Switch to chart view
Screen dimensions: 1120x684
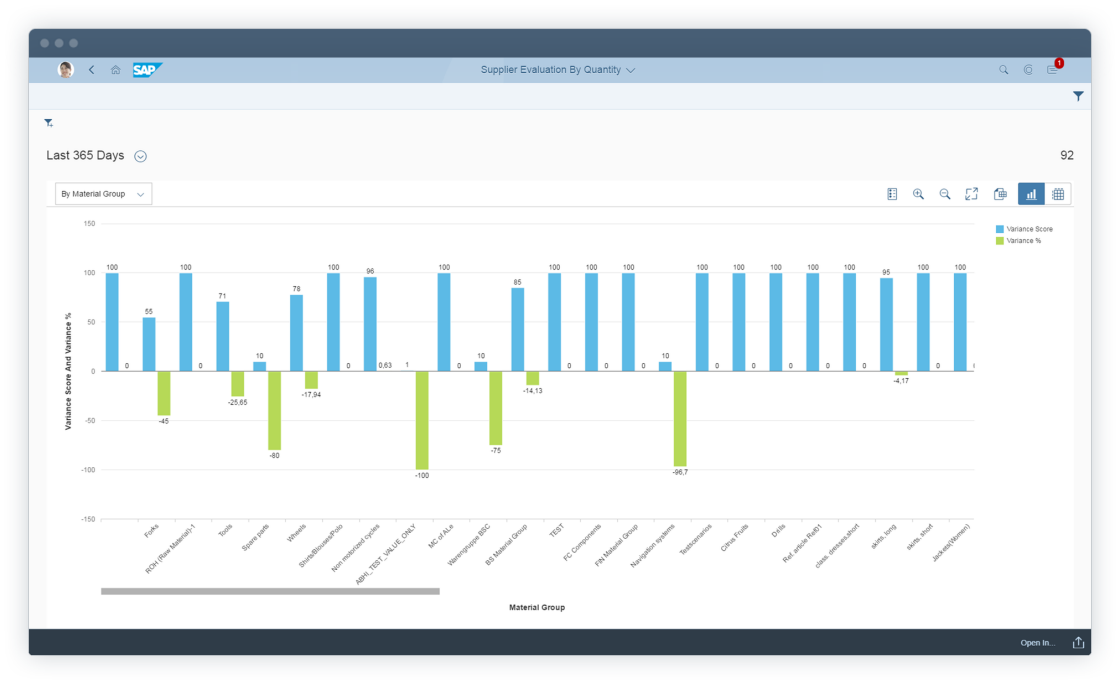click(x=1031, y=194)
